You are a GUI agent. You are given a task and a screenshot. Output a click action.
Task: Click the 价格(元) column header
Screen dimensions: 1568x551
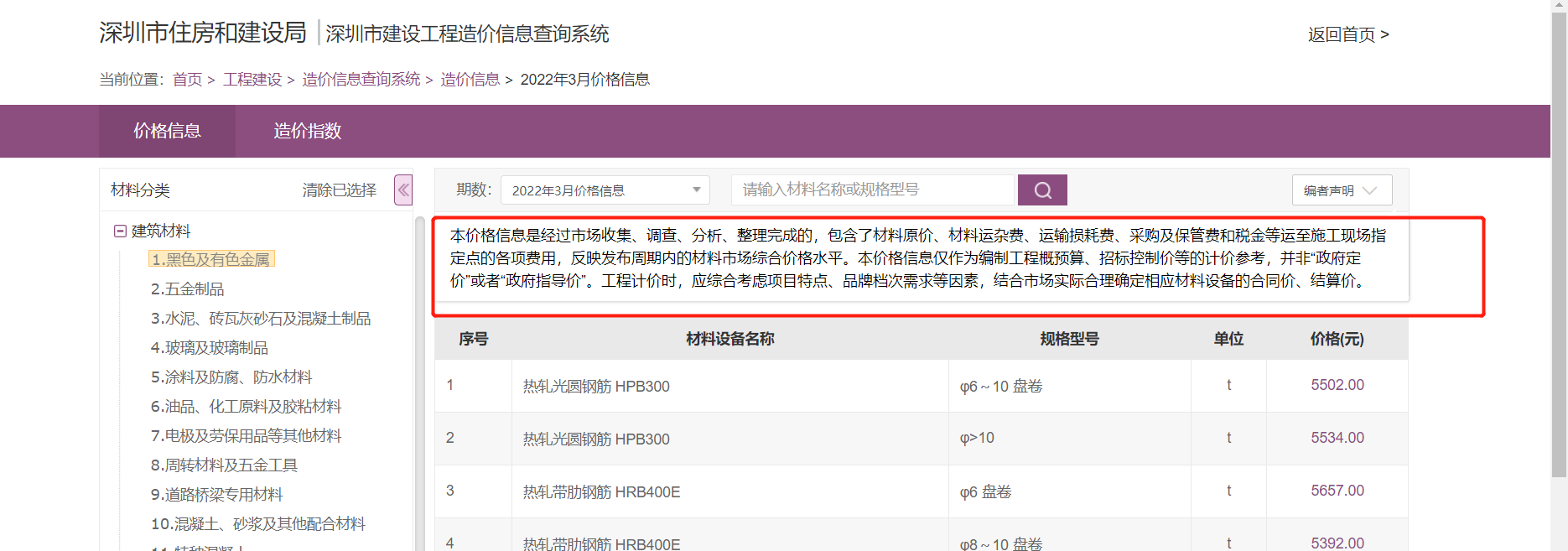pos(1337,339)
